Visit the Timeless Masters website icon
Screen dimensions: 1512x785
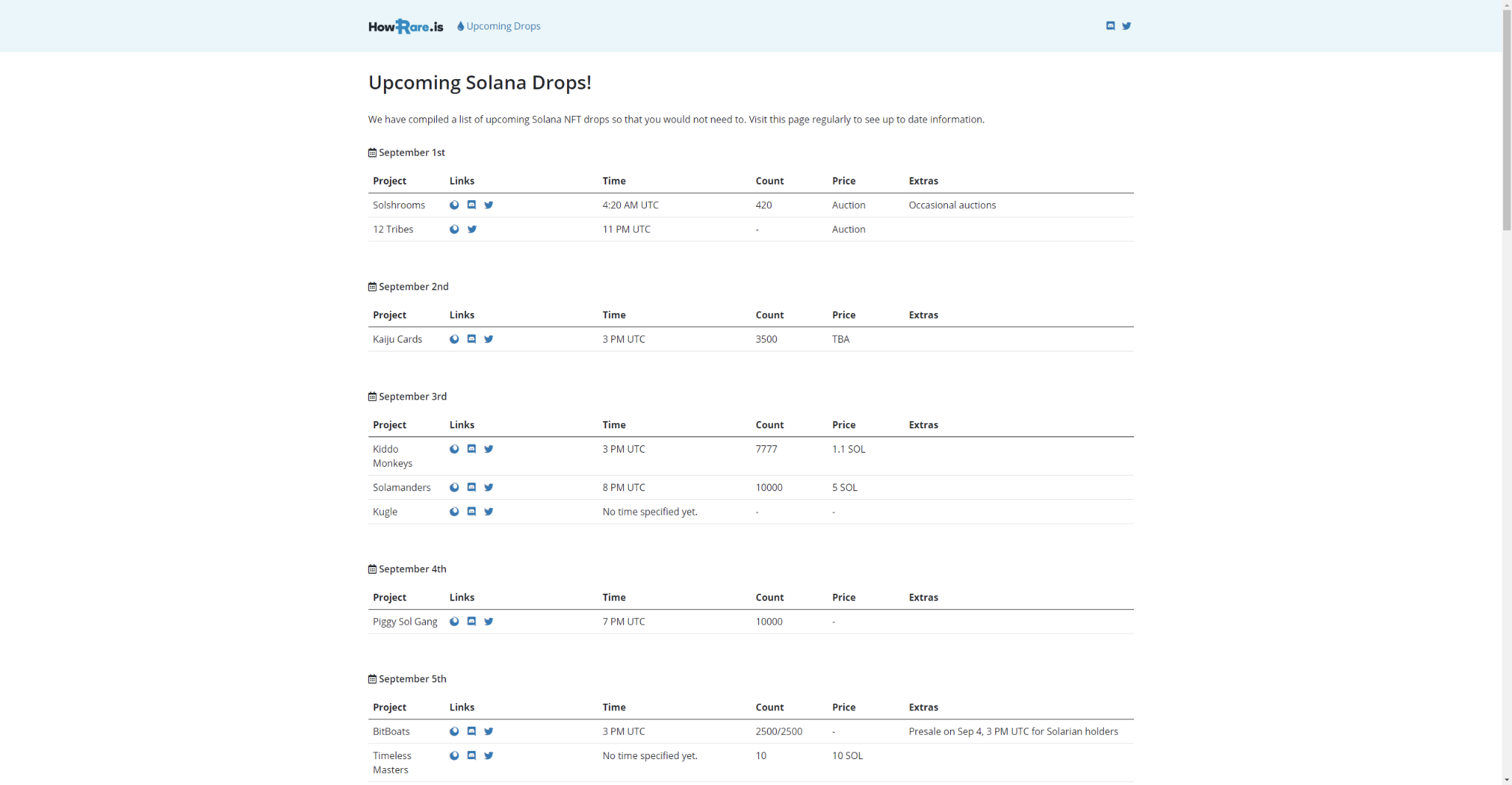pyautogui.click(x=454, y=755)
